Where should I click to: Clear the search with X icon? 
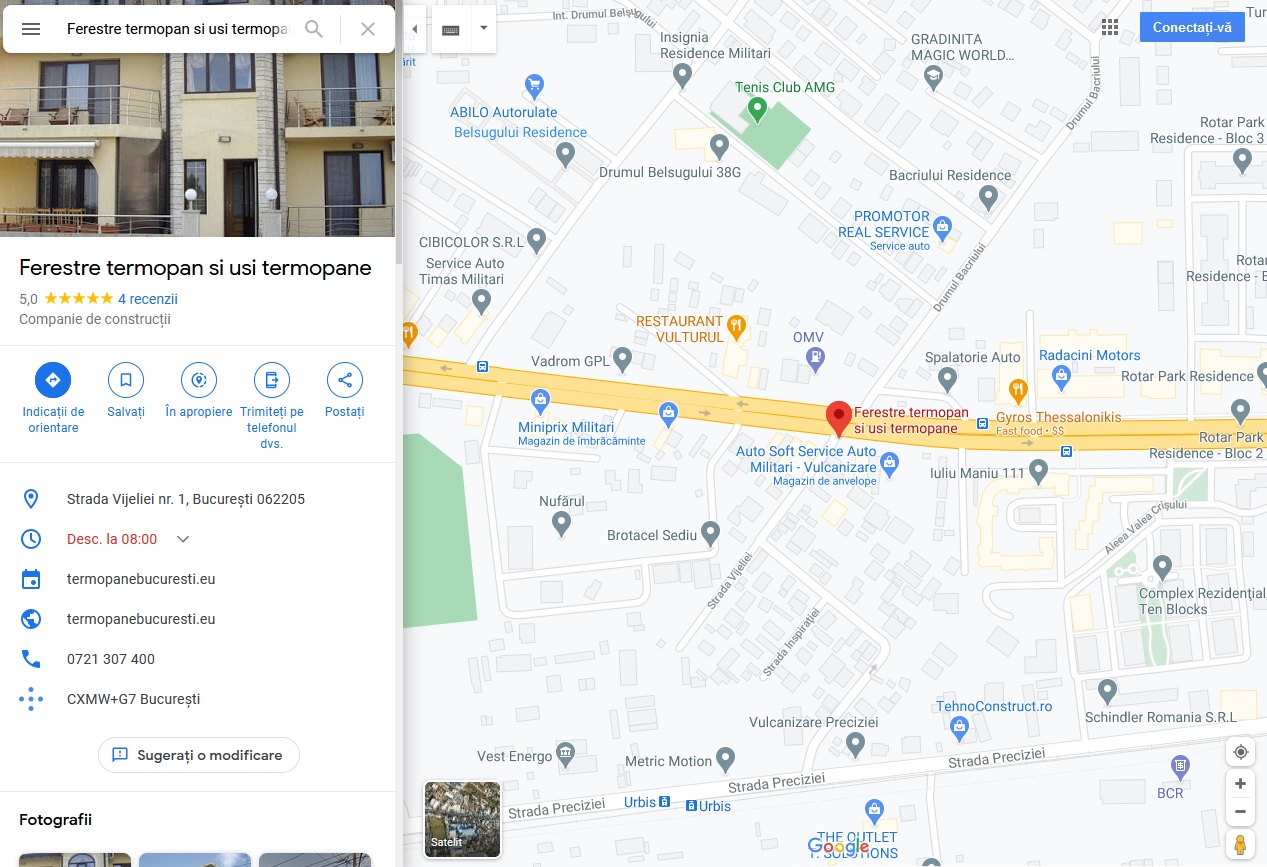[368, 29]
